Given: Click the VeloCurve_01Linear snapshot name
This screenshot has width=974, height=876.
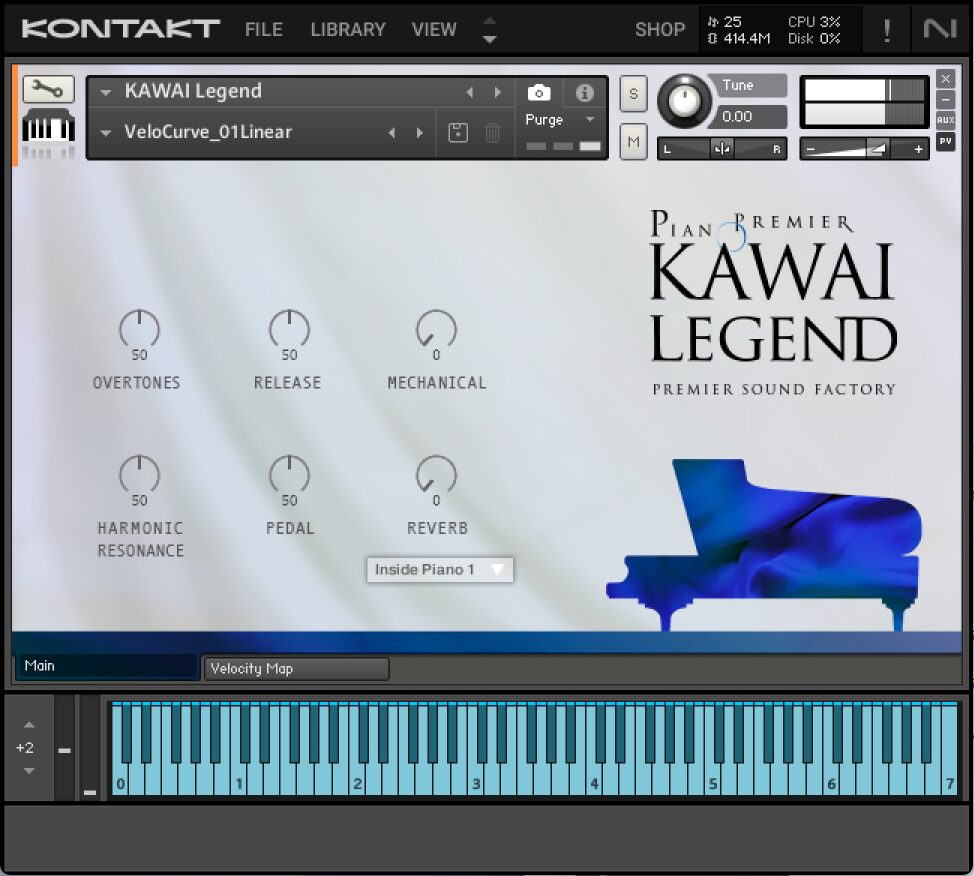Looking at the screenshot, I should (208, 132).
